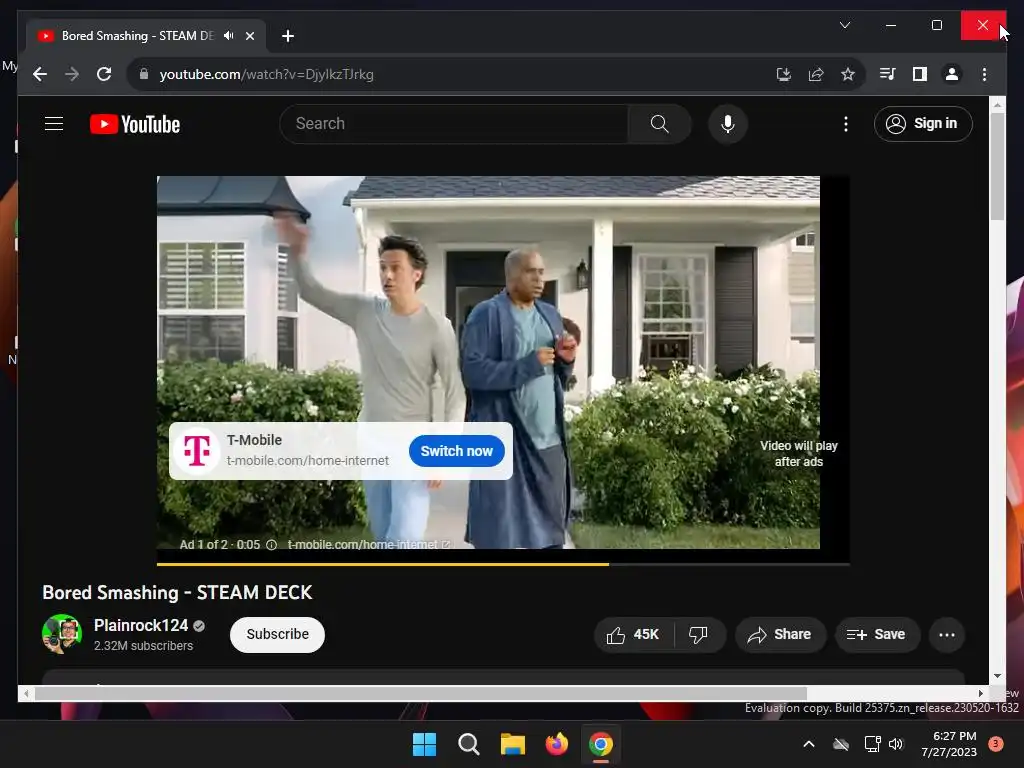This screenshot has height=768, width=1024.
Task: Click the Chrome taskbar icon
Action: coord(601,744)
